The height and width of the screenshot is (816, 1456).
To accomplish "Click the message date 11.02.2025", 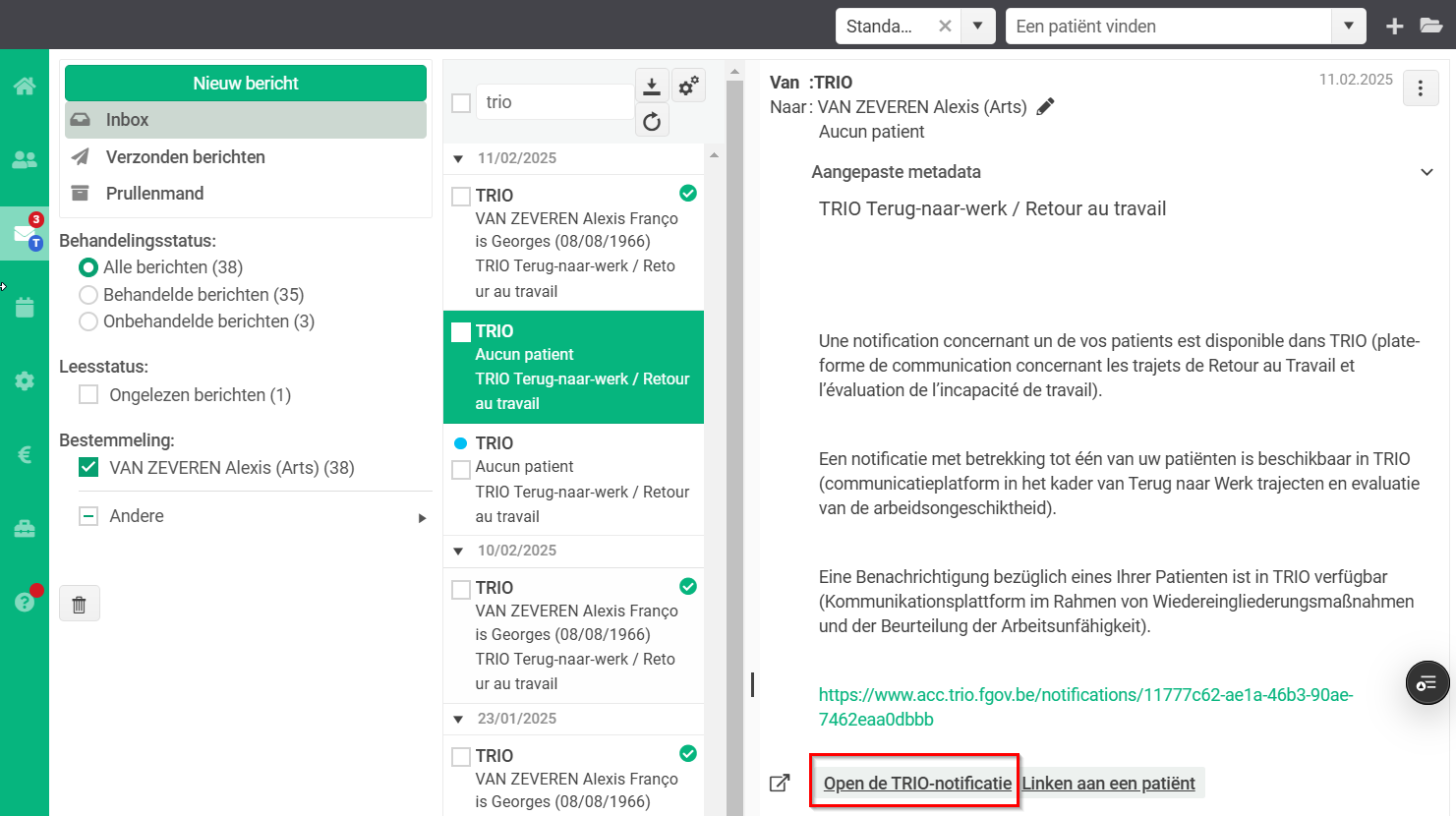I will [x=1356, y=80].
